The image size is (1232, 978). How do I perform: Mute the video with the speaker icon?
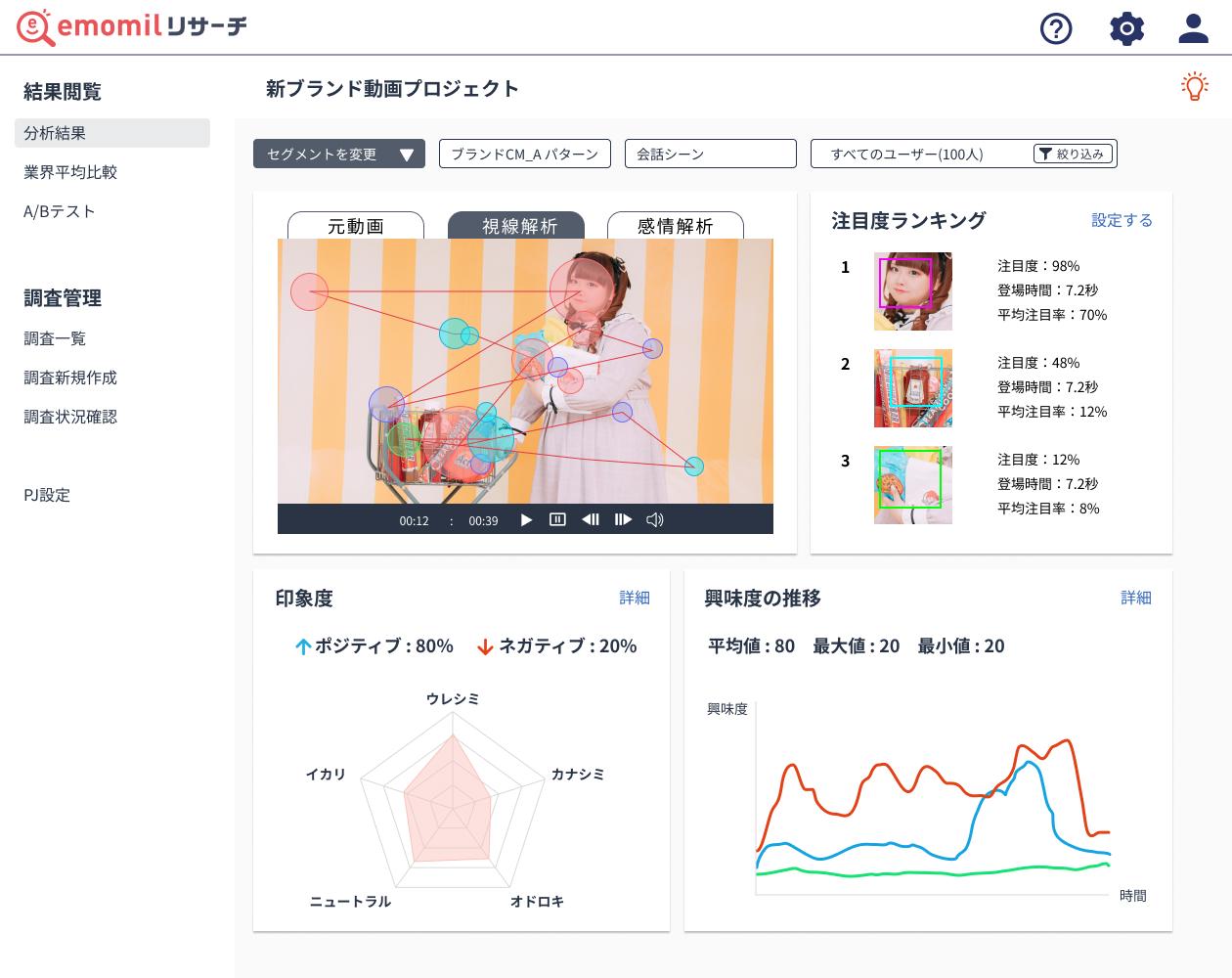coord(655,519)
